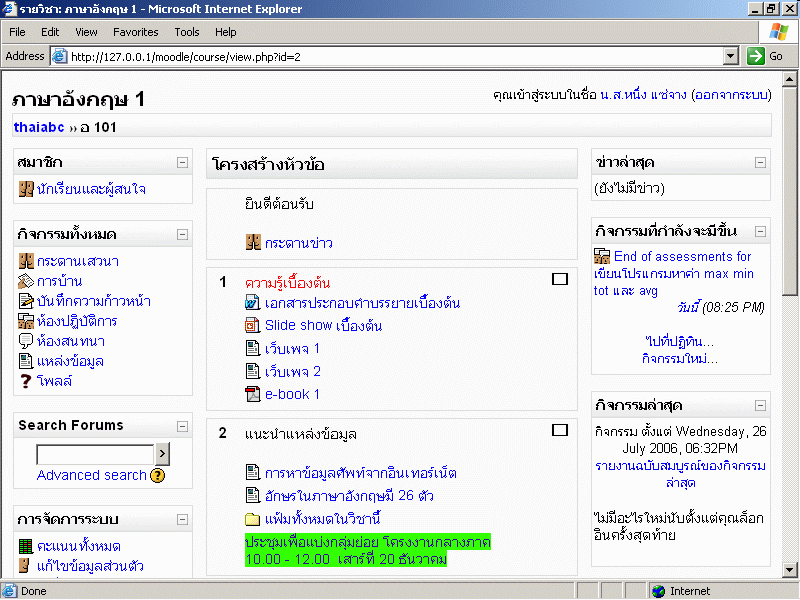The image size is (800, 600).
Task: Click the PDF icon next to e-book 1
Action: coord(253,394)
